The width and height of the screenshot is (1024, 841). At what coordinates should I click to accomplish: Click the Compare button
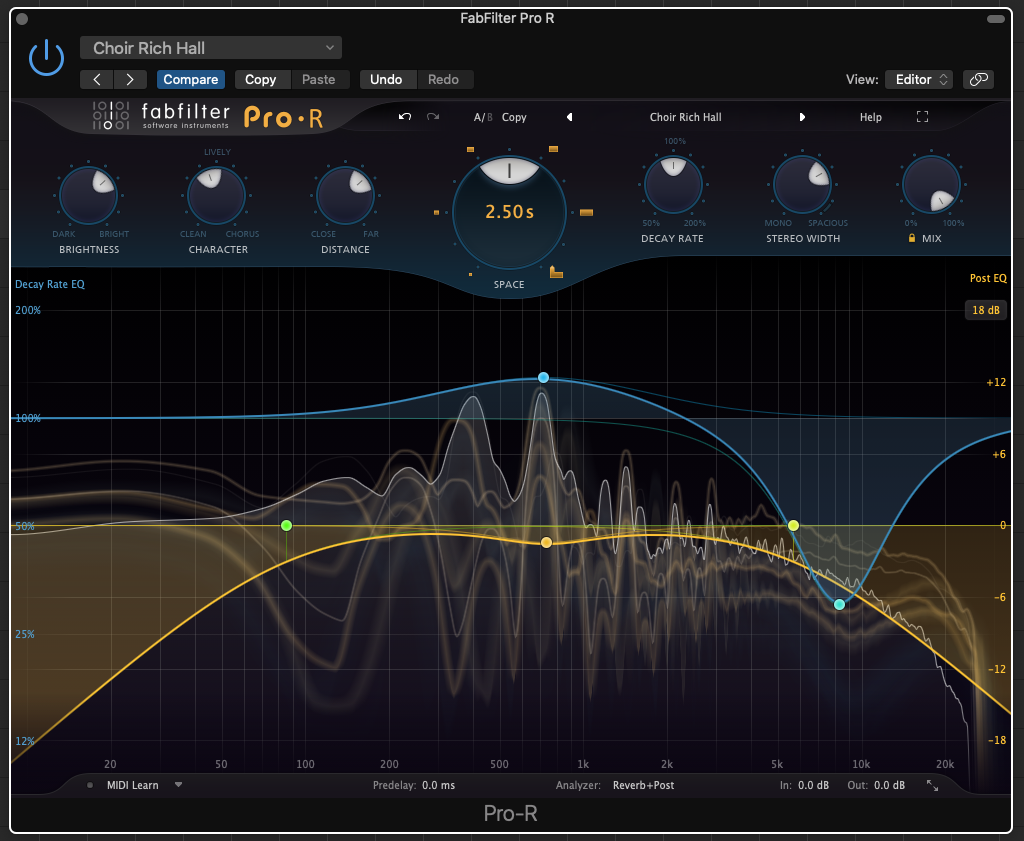191,80
